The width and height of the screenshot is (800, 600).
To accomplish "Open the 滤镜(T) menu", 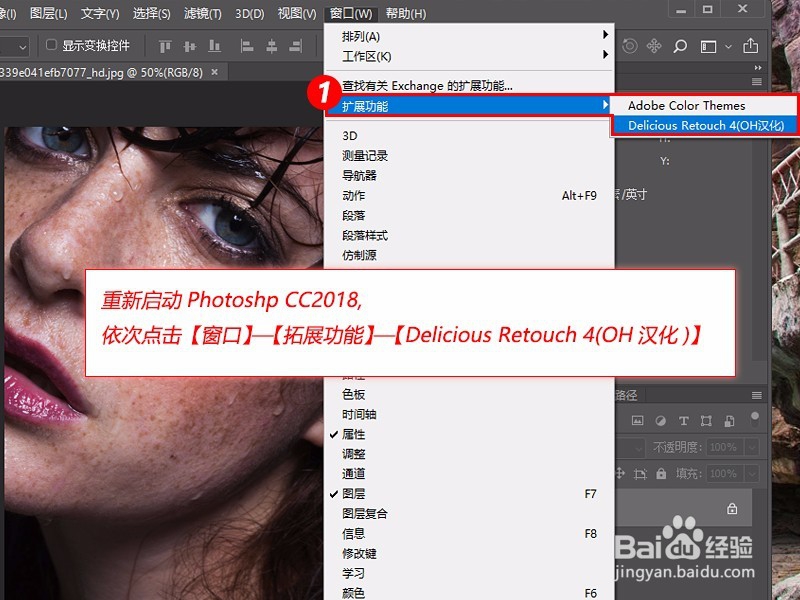I will tap(203, 13).
